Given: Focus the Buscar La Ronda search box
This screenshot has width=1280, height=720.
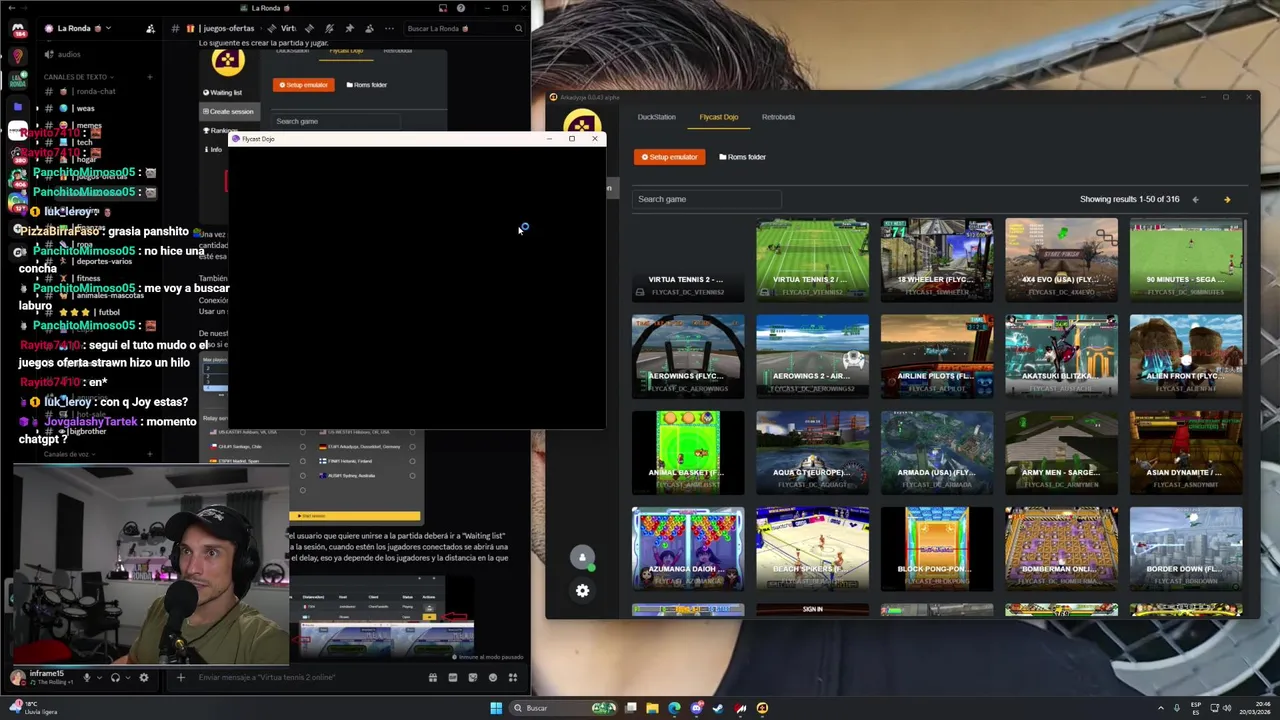Looking at the screenshot, I should pos(464,28).
